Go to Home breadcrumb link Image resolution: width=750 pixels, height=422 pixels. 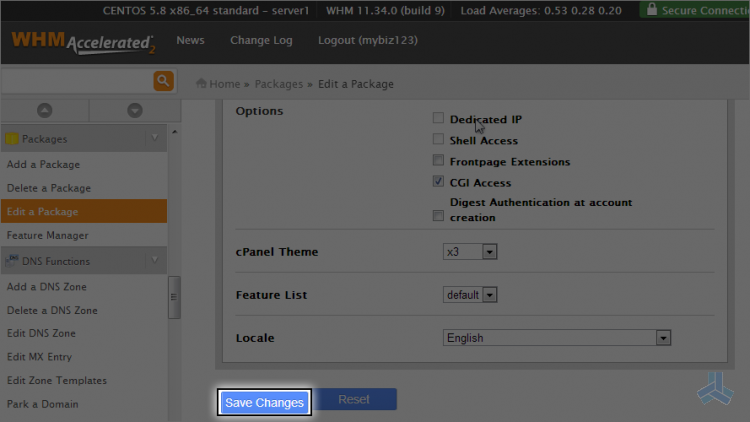(x=225, y=84)
